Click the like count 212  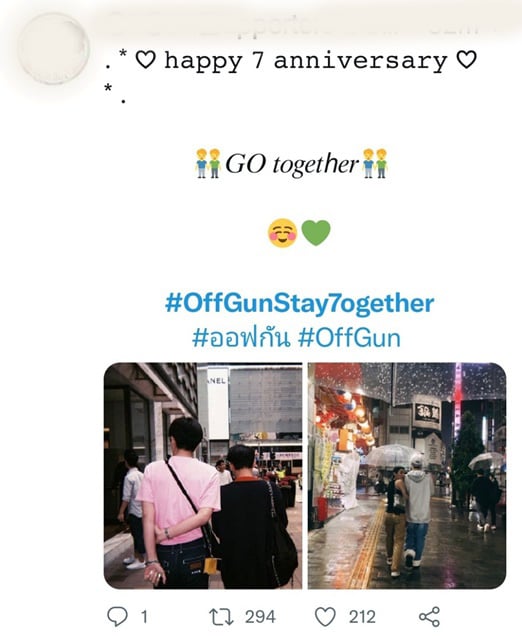point(362,617)
